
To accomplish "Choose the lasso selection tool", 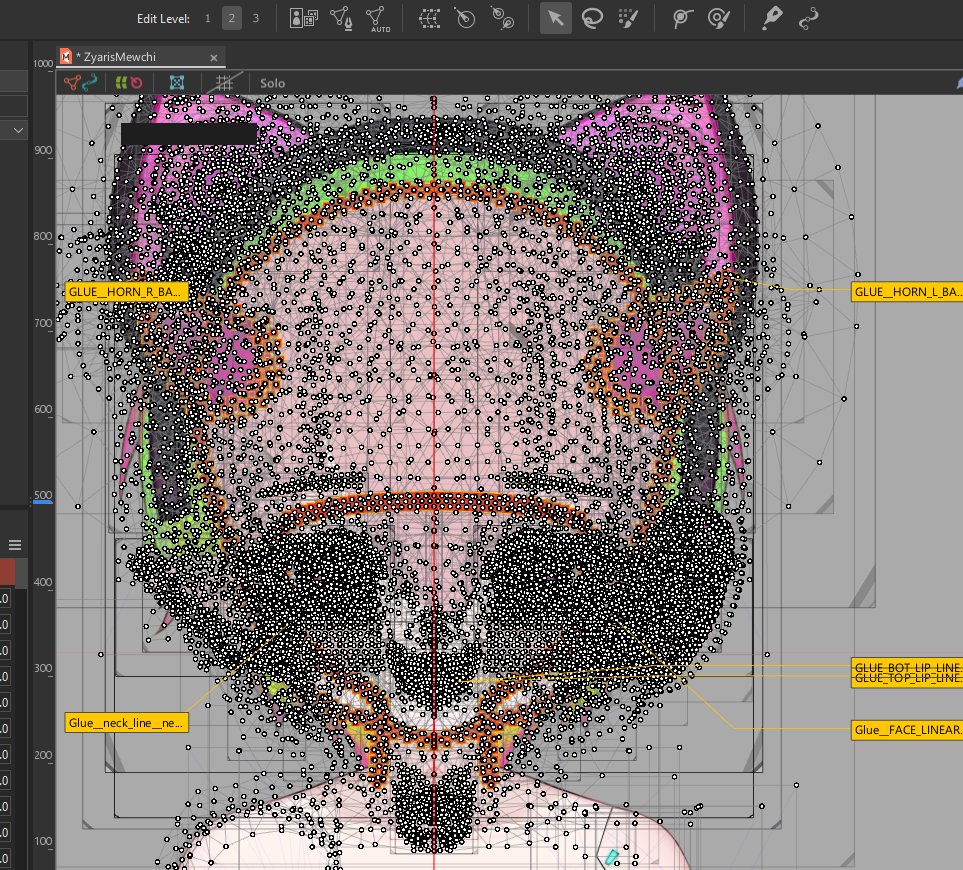I will click(592, 18).
